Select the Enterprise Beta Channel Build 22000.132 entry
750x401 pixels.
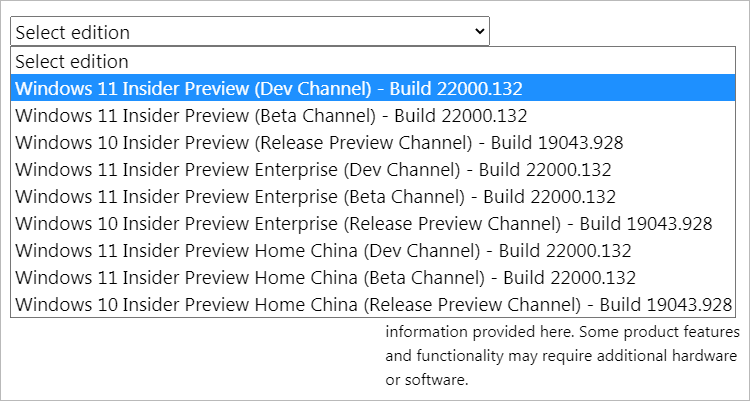coord(373,196)
